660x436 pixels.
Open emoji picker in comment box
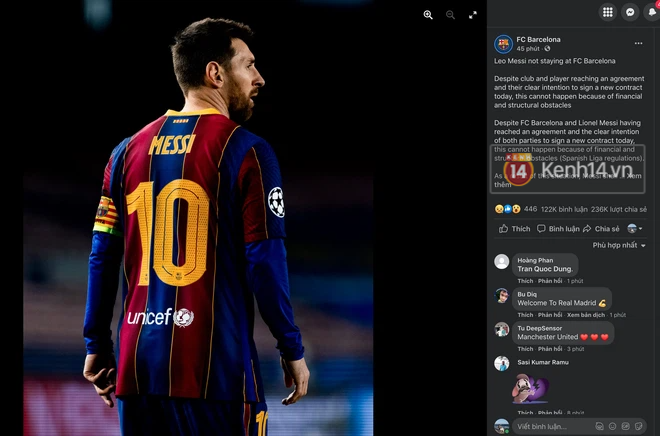(612, 426)
